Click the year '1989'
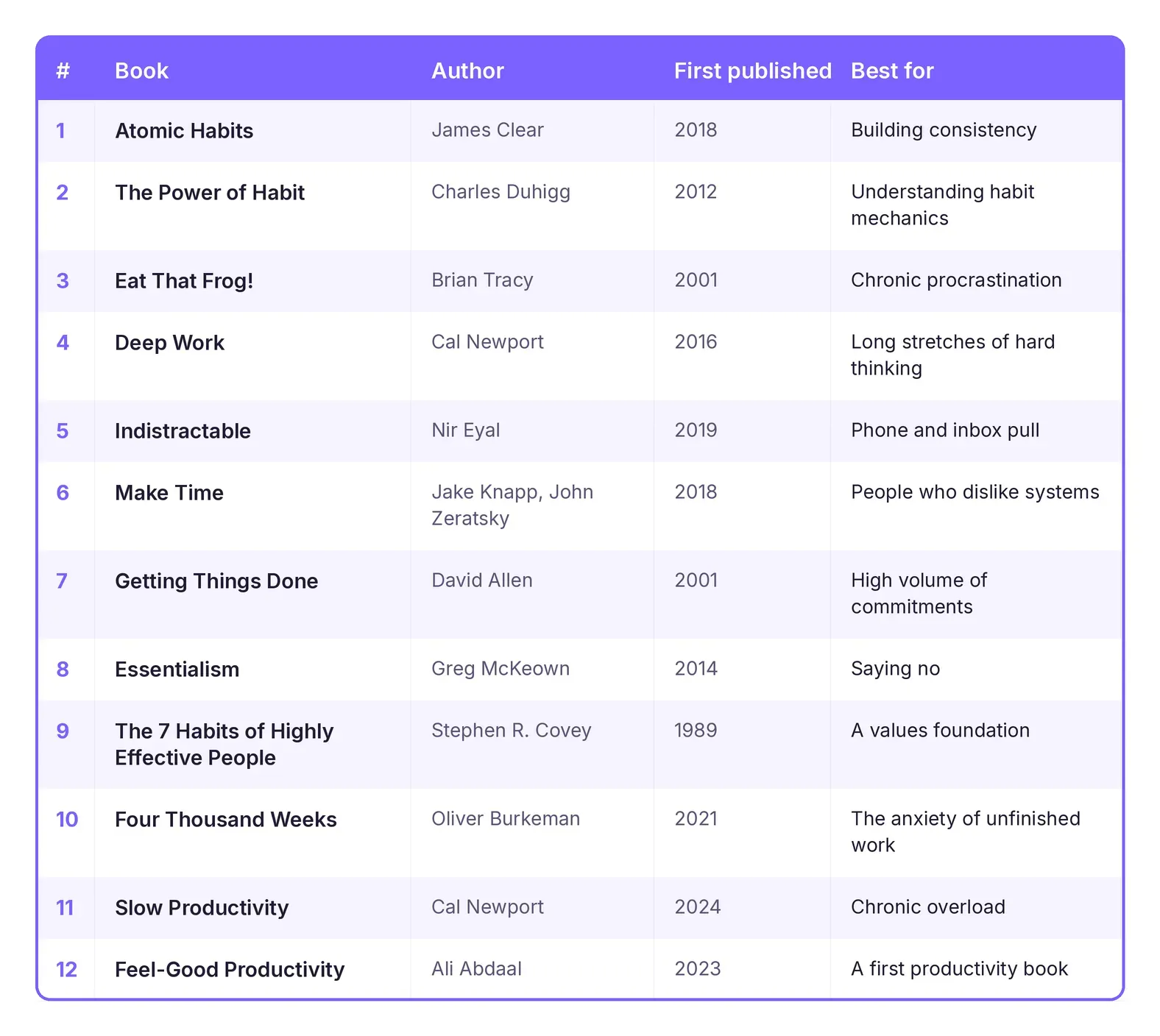Image resolution: width=1160 pixels, height=1036 pixels. click(x=696, y=731)
